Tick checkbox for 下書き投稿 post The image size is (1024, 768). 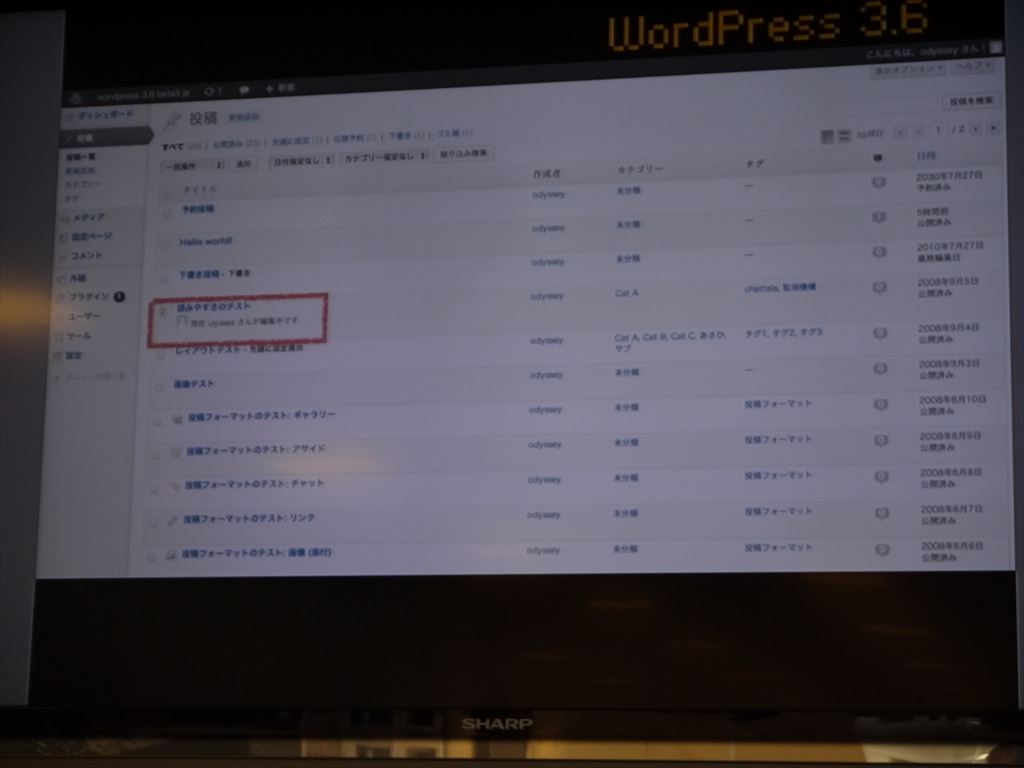[x=164, y=279]
